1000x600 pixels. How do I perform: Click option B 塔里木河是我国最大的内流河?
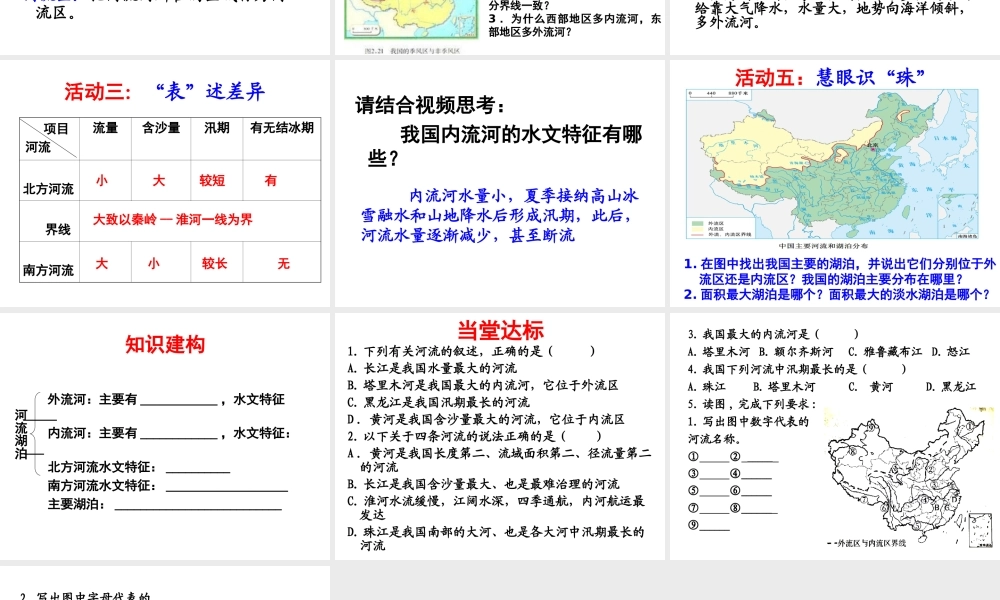point(483,386)
